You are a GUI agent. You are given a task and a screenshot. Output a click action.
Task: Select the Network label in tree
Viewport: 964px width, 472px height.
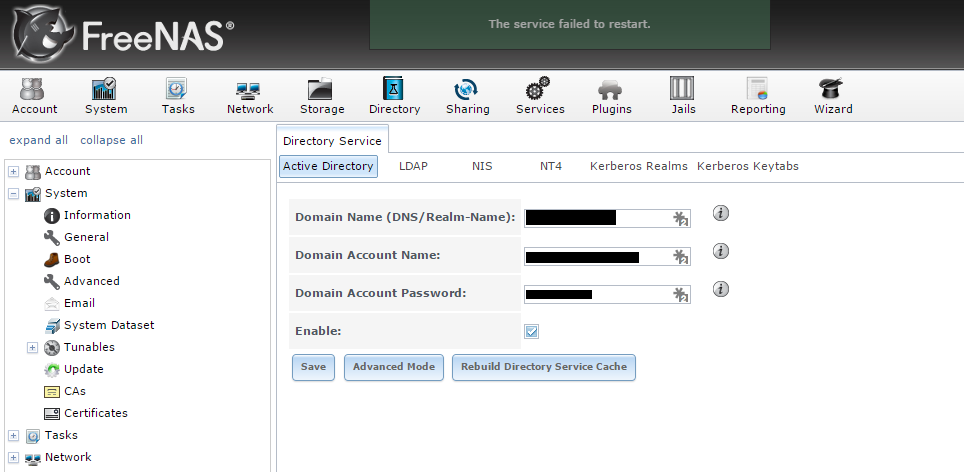click(x=68, y=457)
